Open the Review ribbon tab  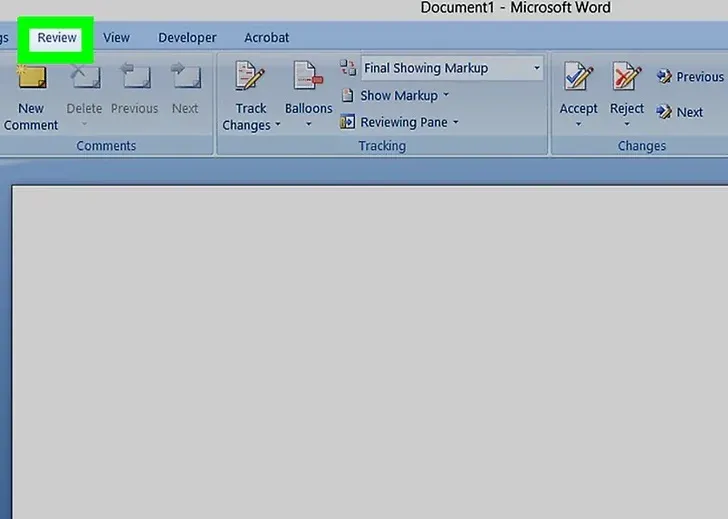click(x=57, y=38)
